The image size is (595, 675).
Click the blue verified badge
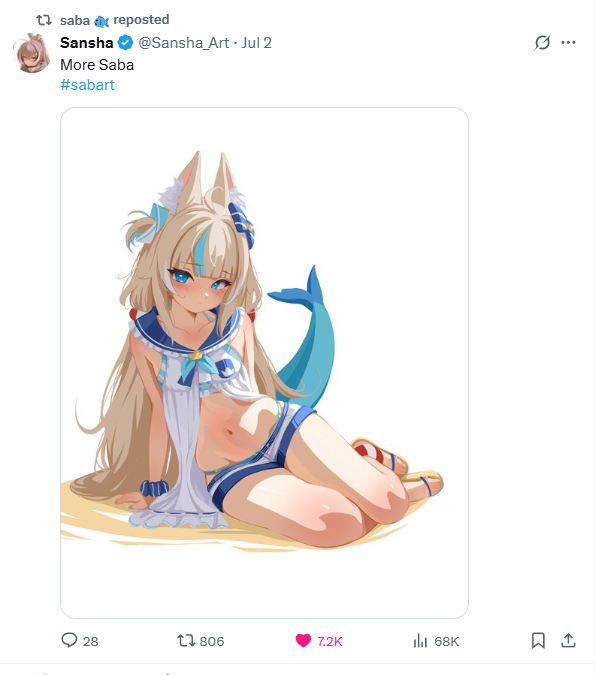click(125, 43)
